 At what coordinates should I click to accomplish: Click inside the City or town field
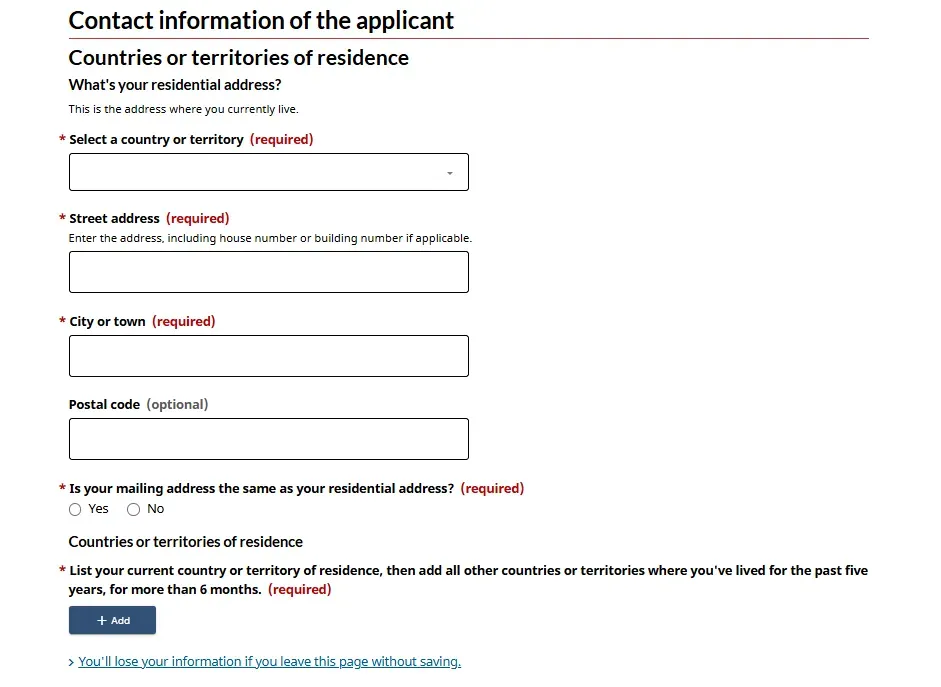(268, 356)
